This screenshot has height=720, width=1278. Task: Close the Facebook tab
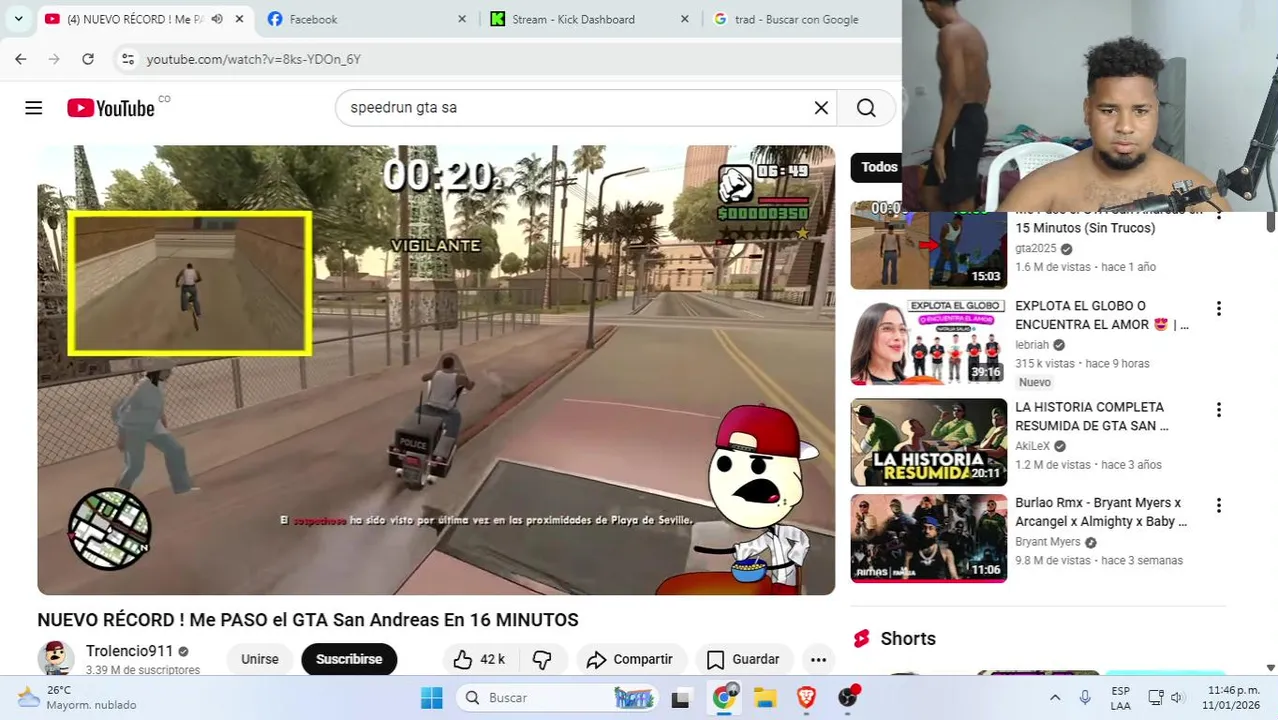pyautogui.click(x=462, y=19)
